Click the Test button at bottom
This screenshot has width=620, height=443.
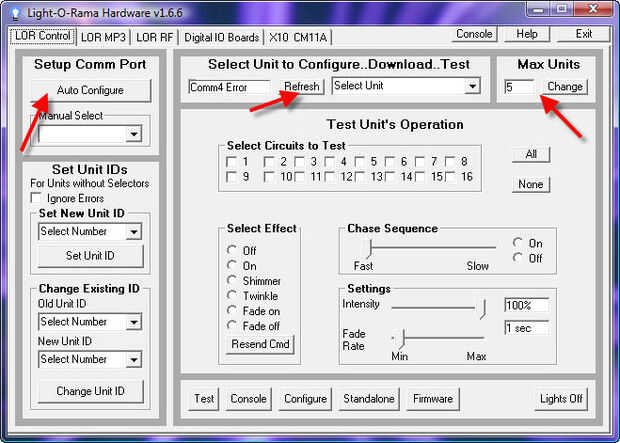(204, 399)
